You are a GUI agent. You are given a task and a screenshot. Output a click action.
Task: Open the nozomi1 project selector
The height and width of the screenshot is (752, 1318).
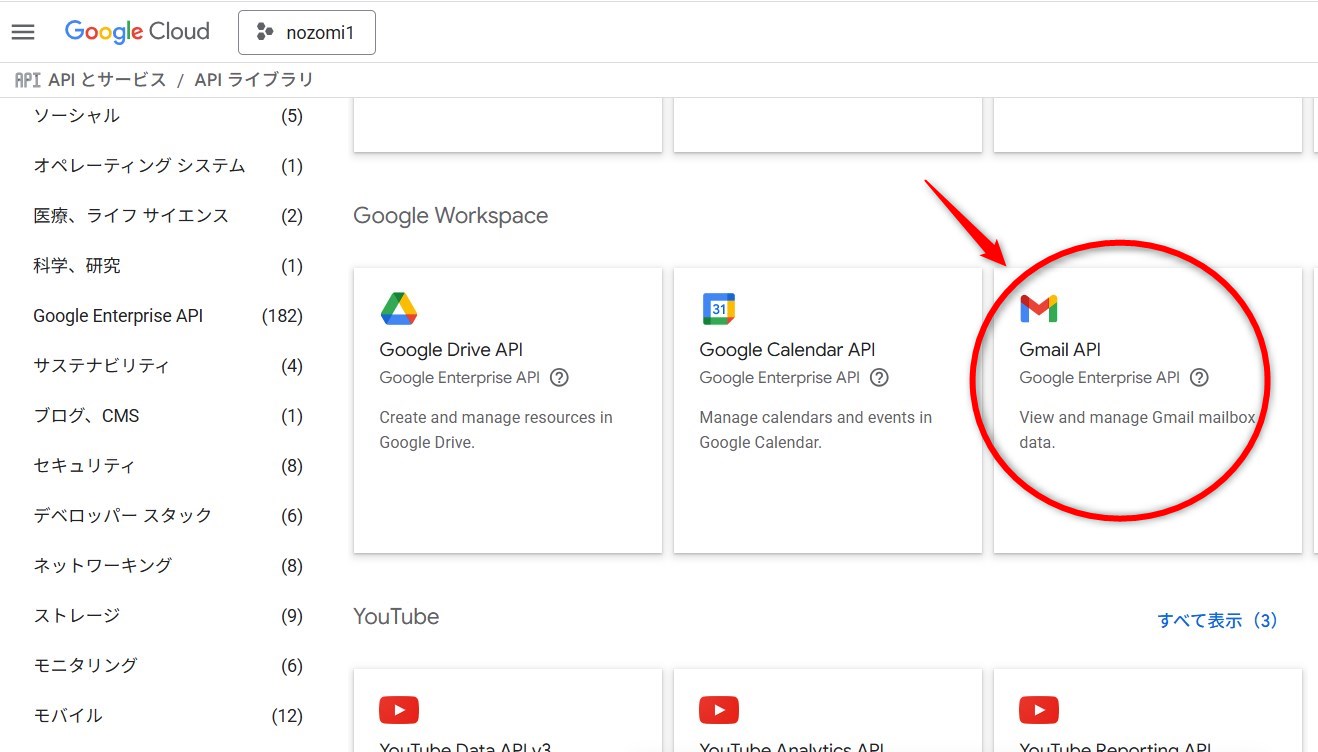pos(307,33)
